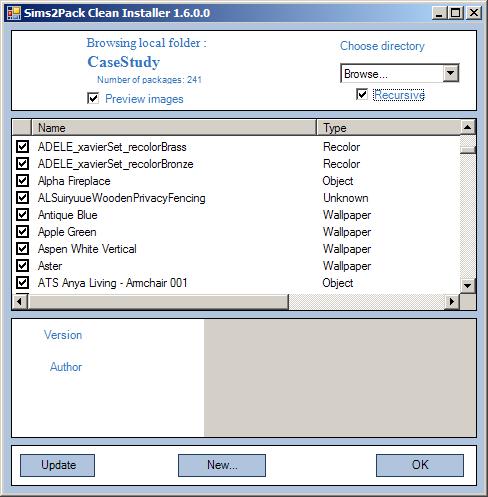The width and height of the screenshot is (488, 497).
Task: Click the Version label
Action: [x=63, y=335]
